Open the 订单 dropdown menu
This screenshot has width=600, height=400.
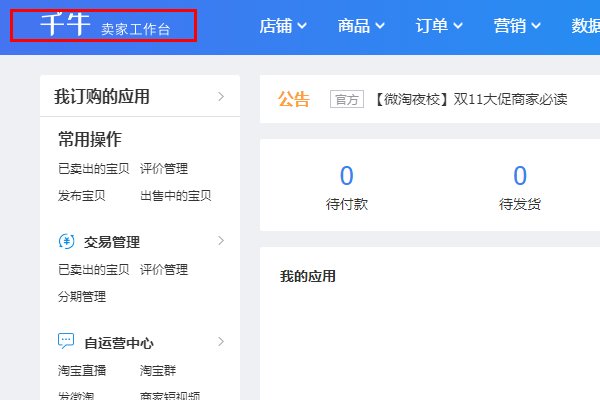(x=439, y=26)
